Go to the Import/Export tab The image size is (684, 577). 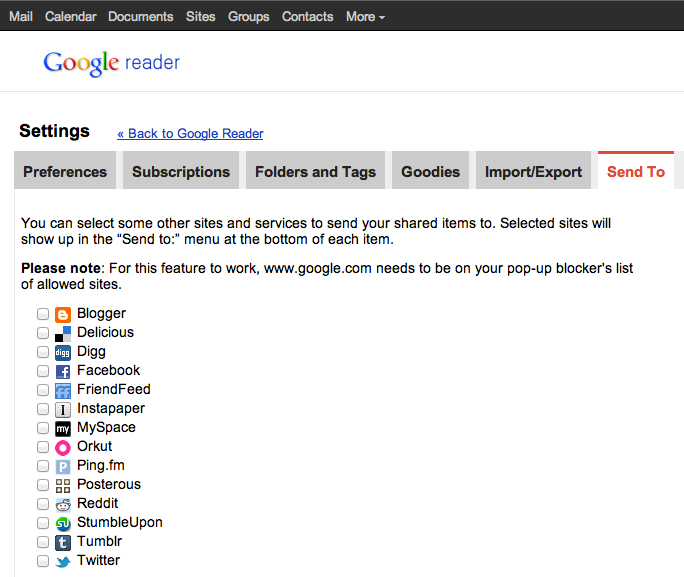[x=534, y=171]
